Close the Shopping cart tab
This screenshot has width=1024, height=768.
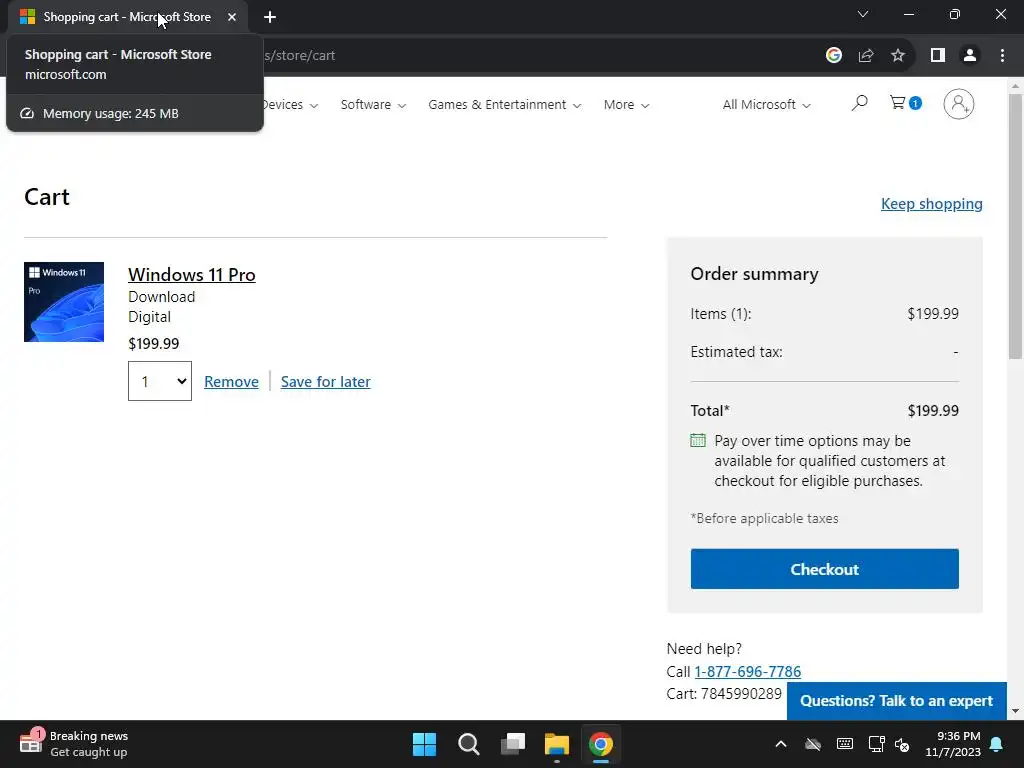click(232, 17)
